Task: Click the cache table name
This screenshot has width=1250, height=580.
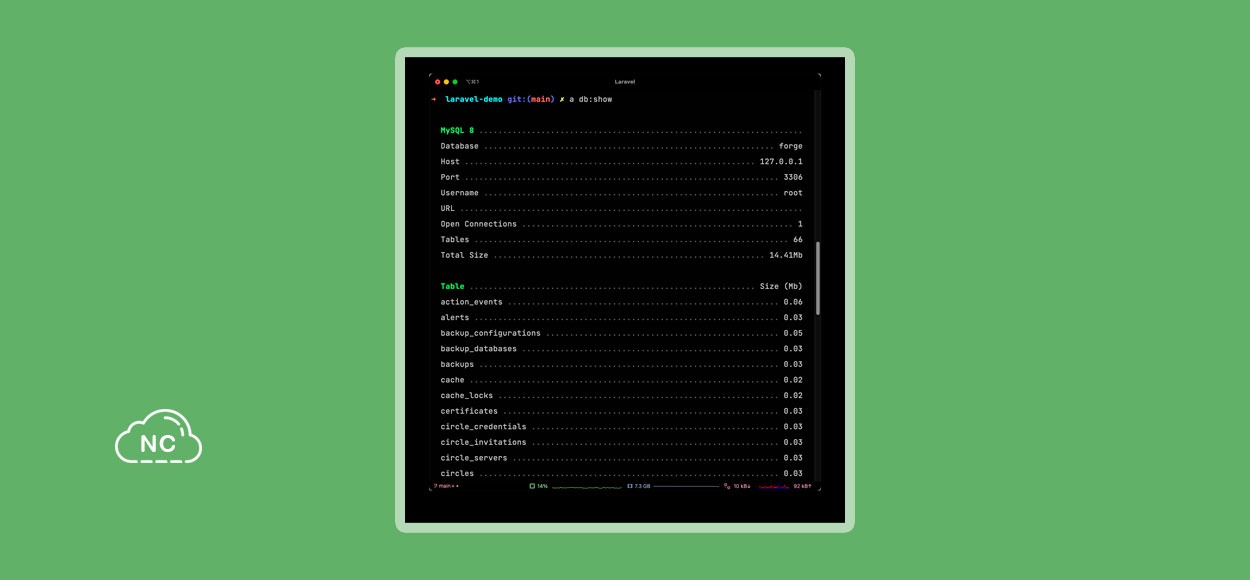Action: click(x=452, y=380)
